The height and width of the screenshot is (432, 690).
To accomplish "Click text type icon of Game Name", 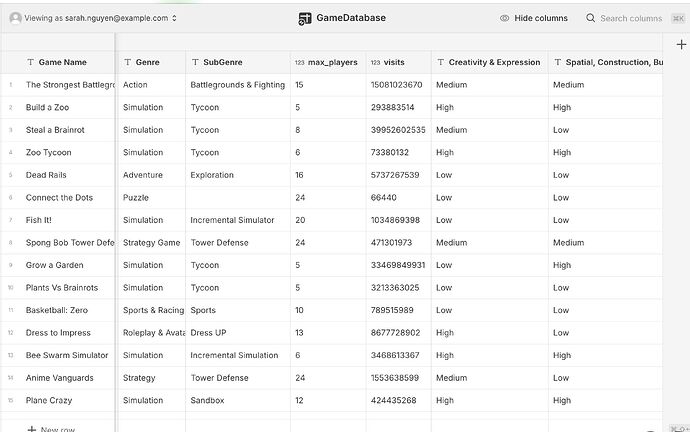I will point(30,62).
